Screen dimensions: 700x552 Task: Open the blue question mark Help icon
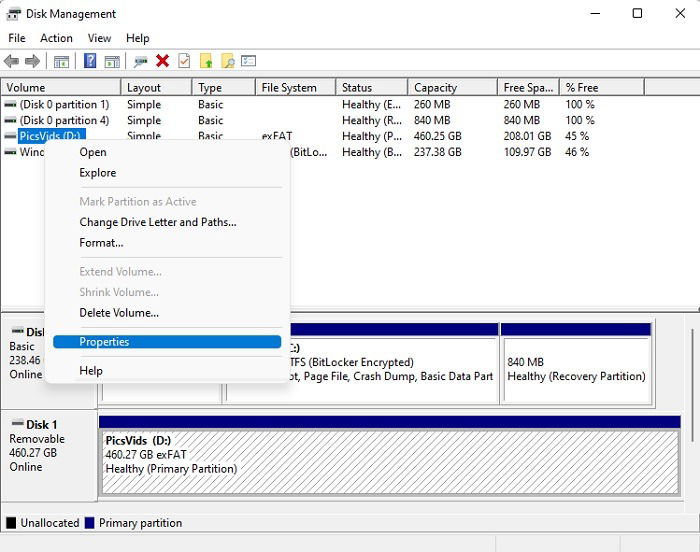pos(90,61)
